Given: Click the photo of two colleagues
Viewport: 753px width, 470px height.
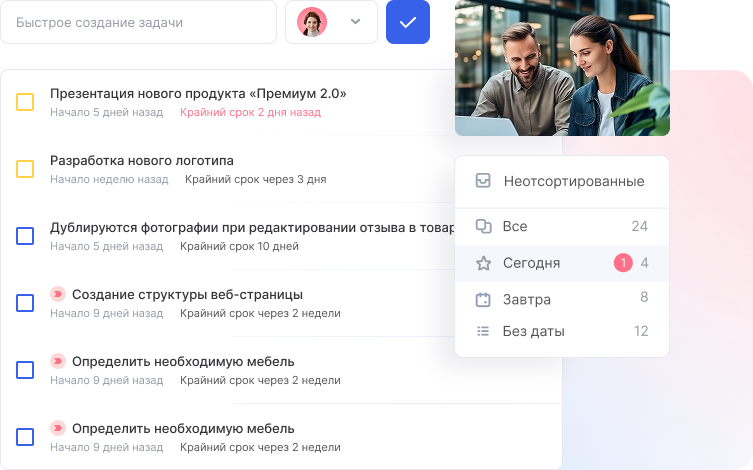Looking at the screenshot, I should 562,68.
